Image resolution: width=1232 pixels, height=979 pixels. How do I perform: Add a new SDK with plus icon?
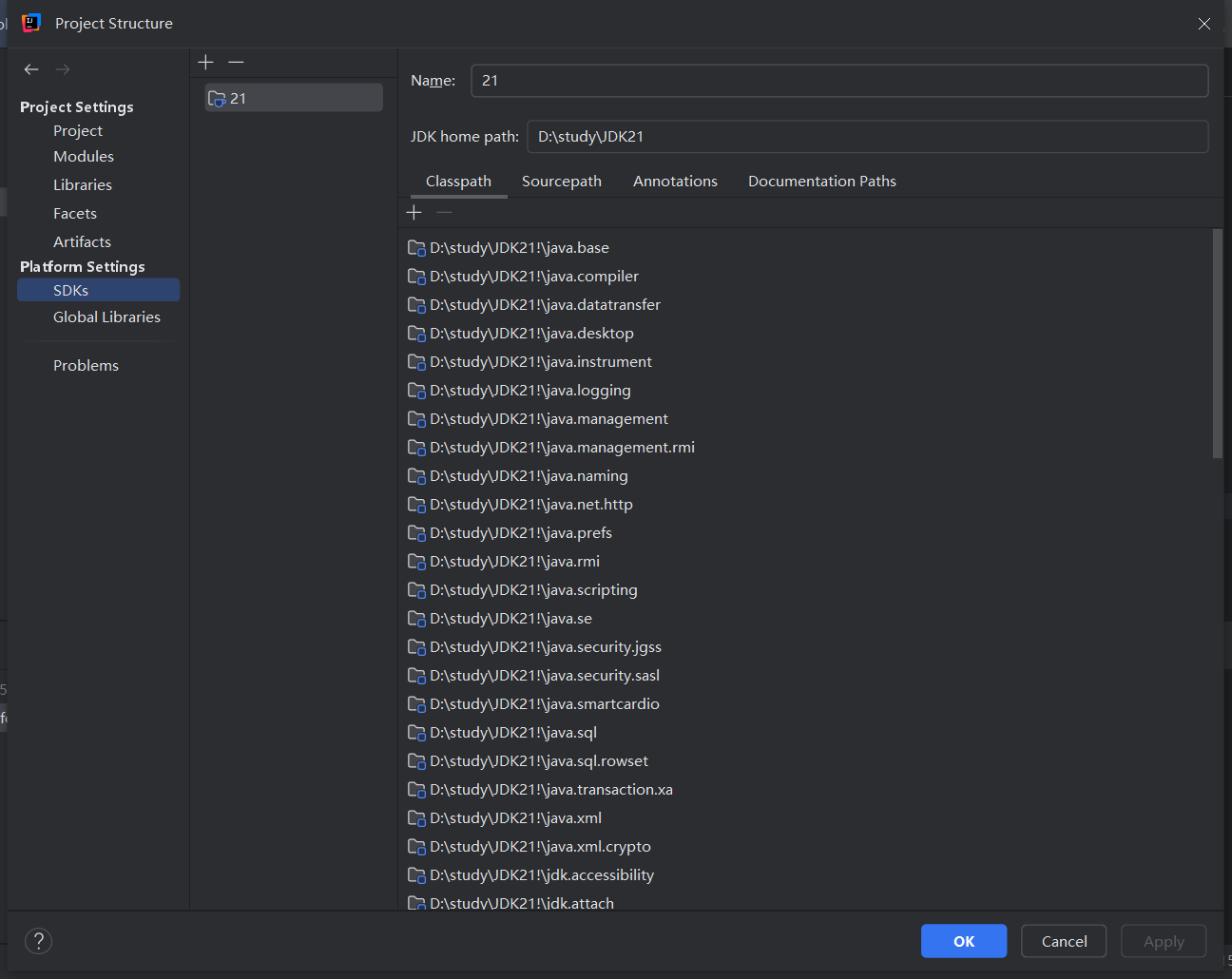click(206, 62)
